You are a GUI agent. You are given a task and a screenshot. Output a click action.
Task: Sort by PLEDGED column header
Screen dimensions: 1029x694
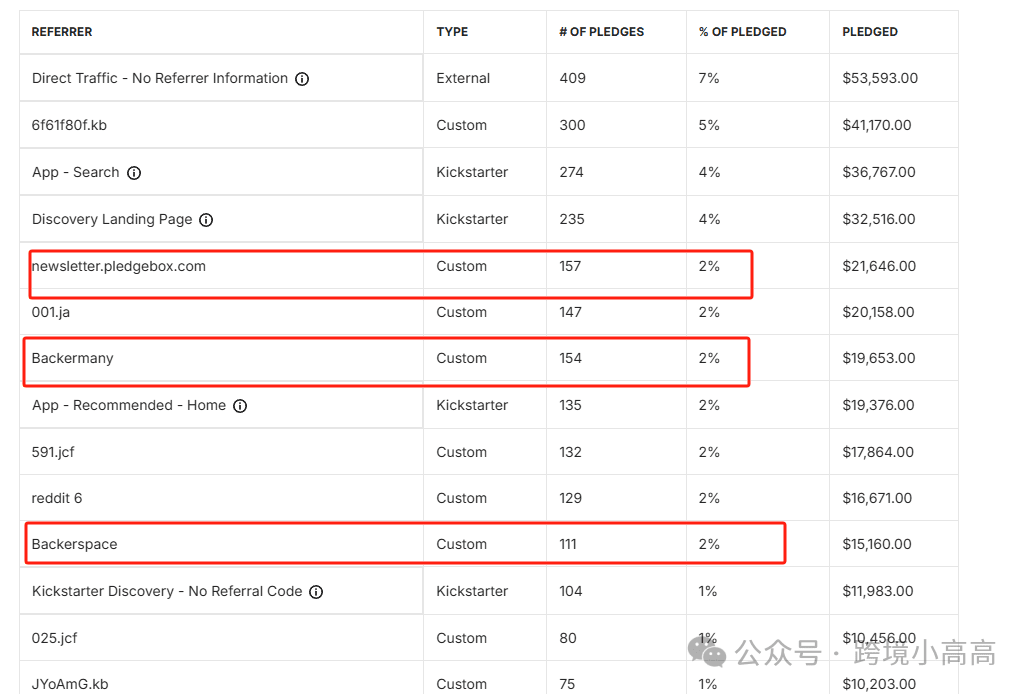click(870, 32)
